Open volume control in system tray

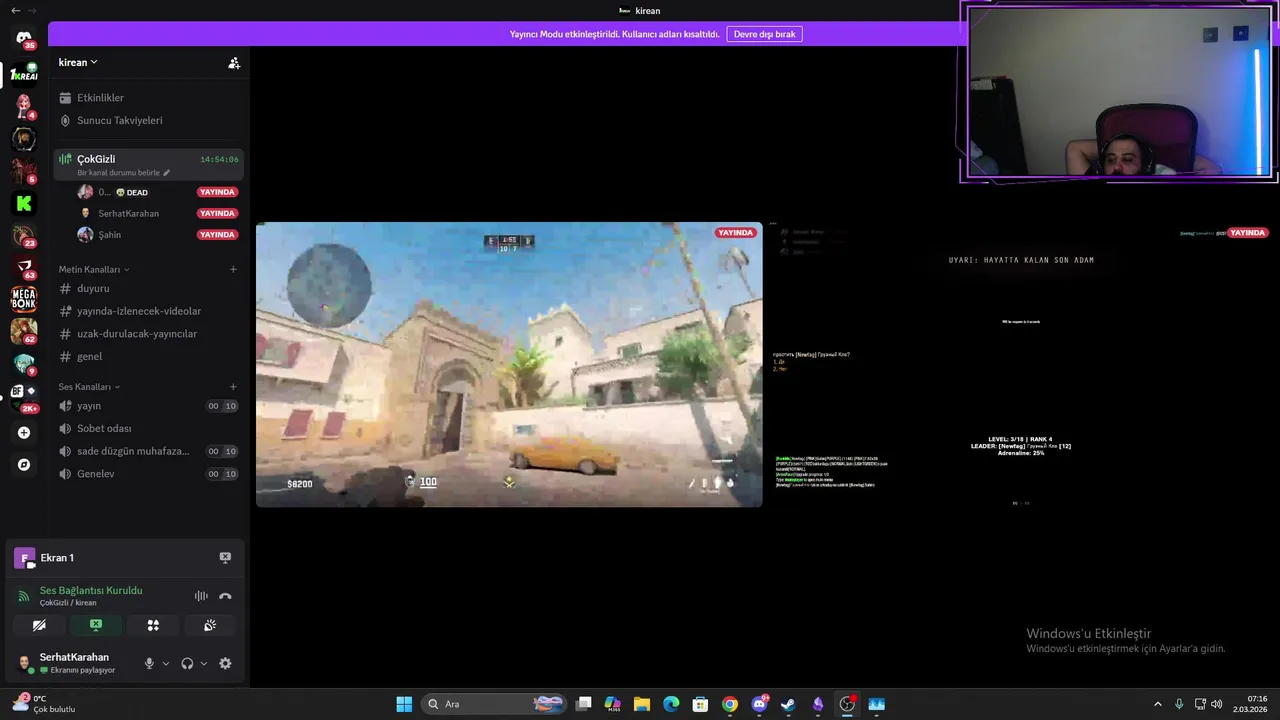(1217, 704)
